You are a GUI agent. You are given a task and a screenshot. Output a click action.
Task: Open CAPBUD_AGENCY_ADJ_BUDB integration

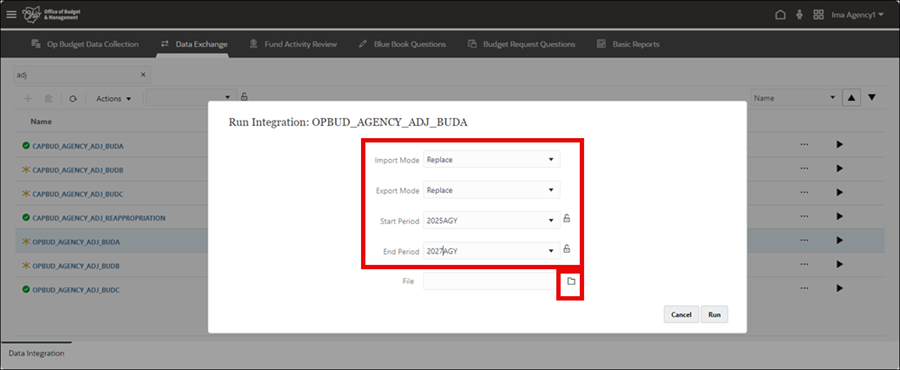tap(77, 170)
